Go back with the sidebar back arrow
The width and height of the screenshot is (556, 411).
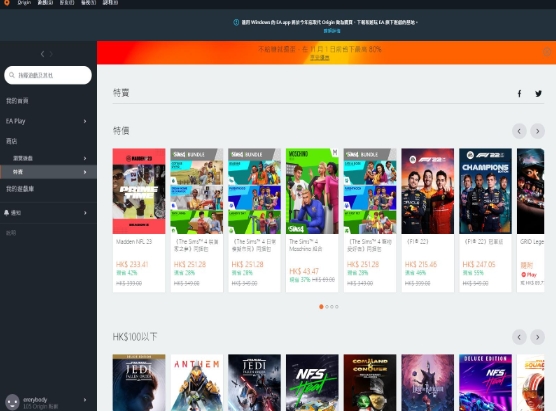[43, 54]
